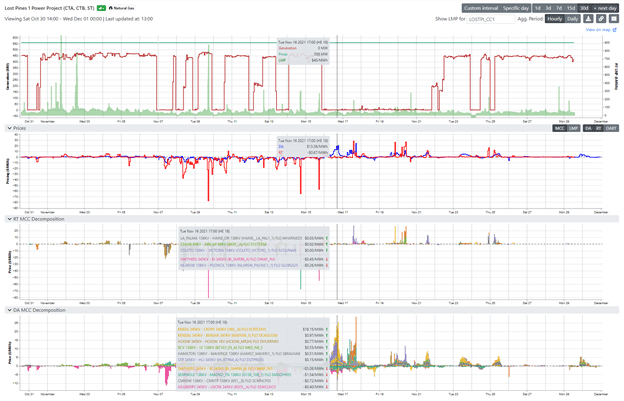Toggle the RT price series

(598, 128)
